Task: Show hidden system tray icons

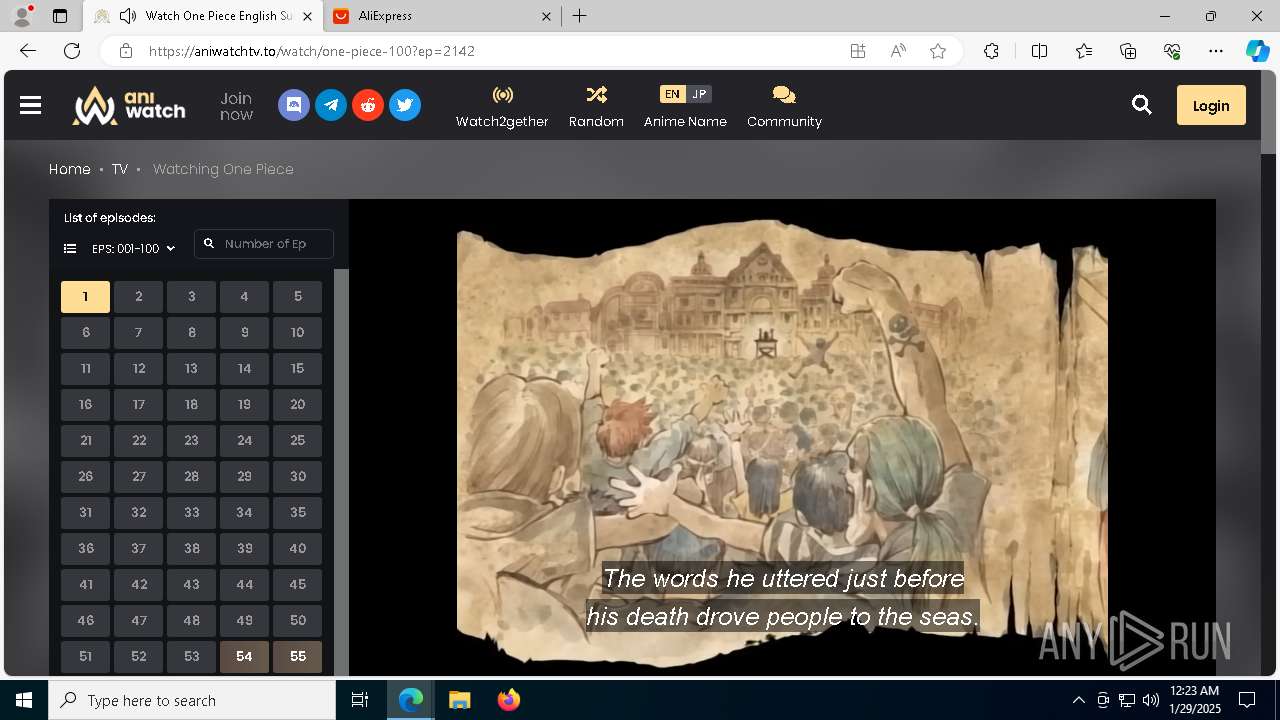Action: pos(1078,700)
